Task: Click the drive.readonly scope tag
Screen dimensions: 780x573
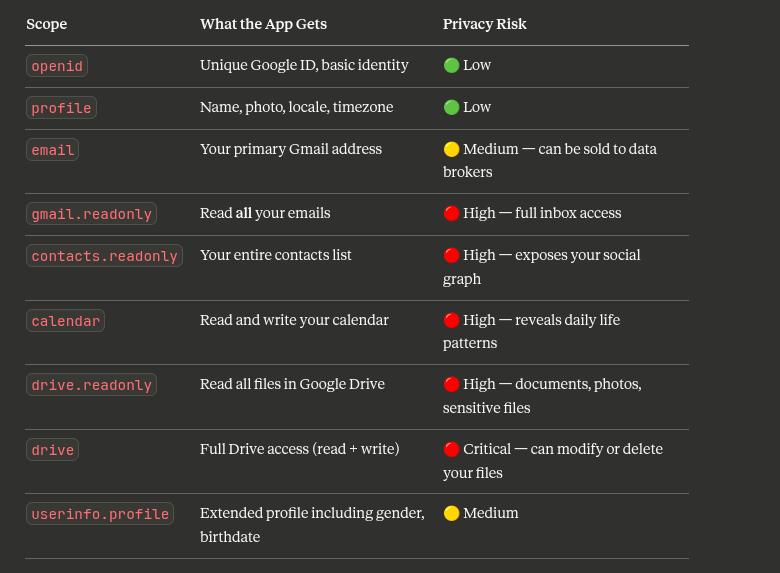Action: pyautogui.click(x=92, y=385)
